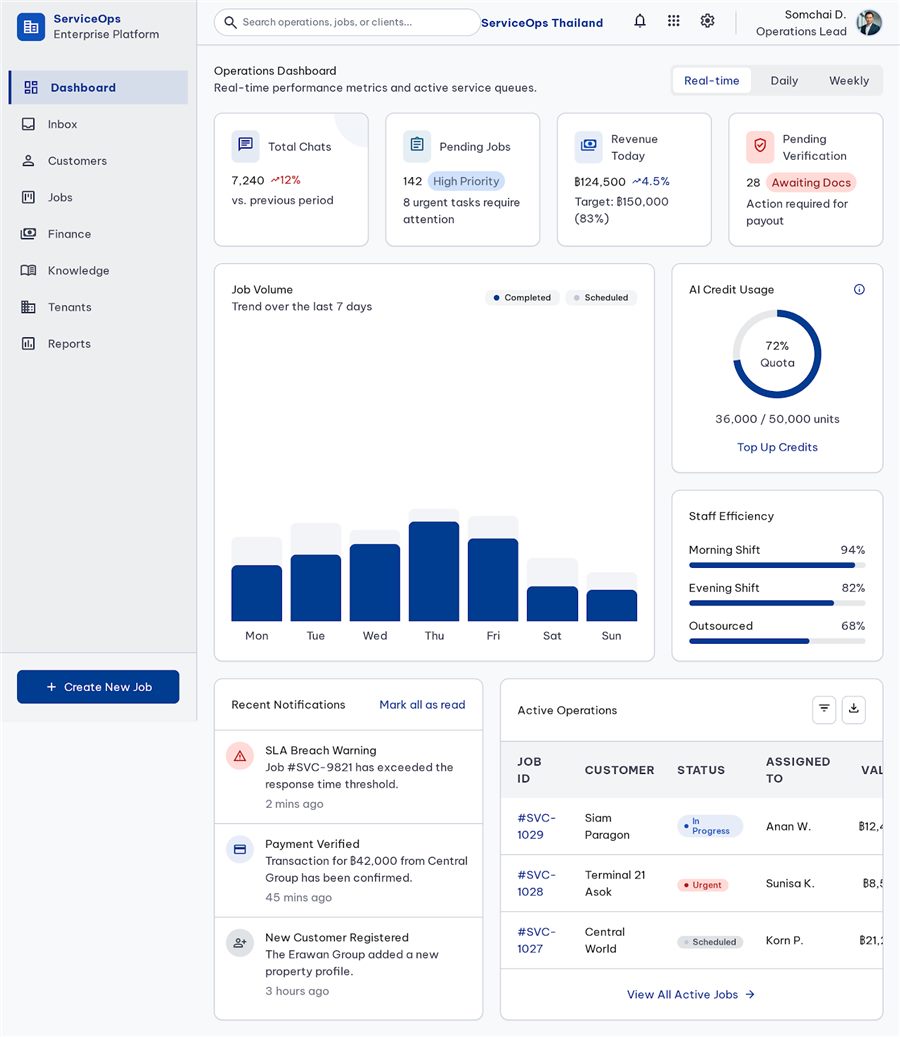Click Korn P. assignee cell
This screenshot has width=900, height=1037.
pos(784,940)
